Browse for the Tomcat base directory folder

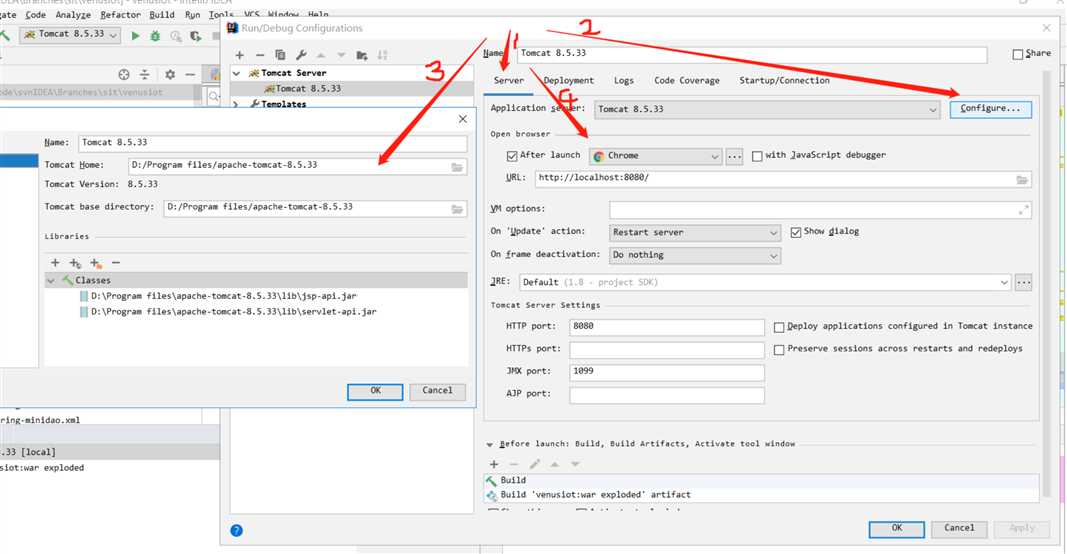(x=457, y=210)
